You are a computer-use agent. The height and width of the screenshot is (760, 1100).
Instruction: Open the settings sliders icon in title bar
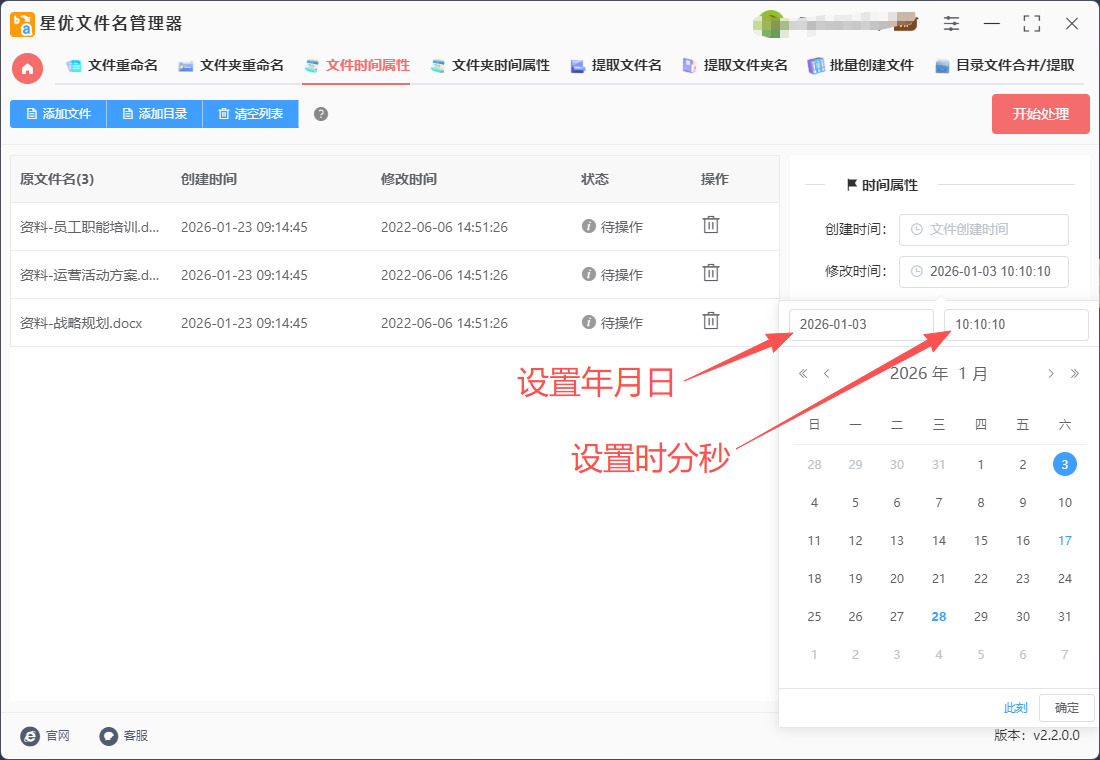click(x=951, y=23)
